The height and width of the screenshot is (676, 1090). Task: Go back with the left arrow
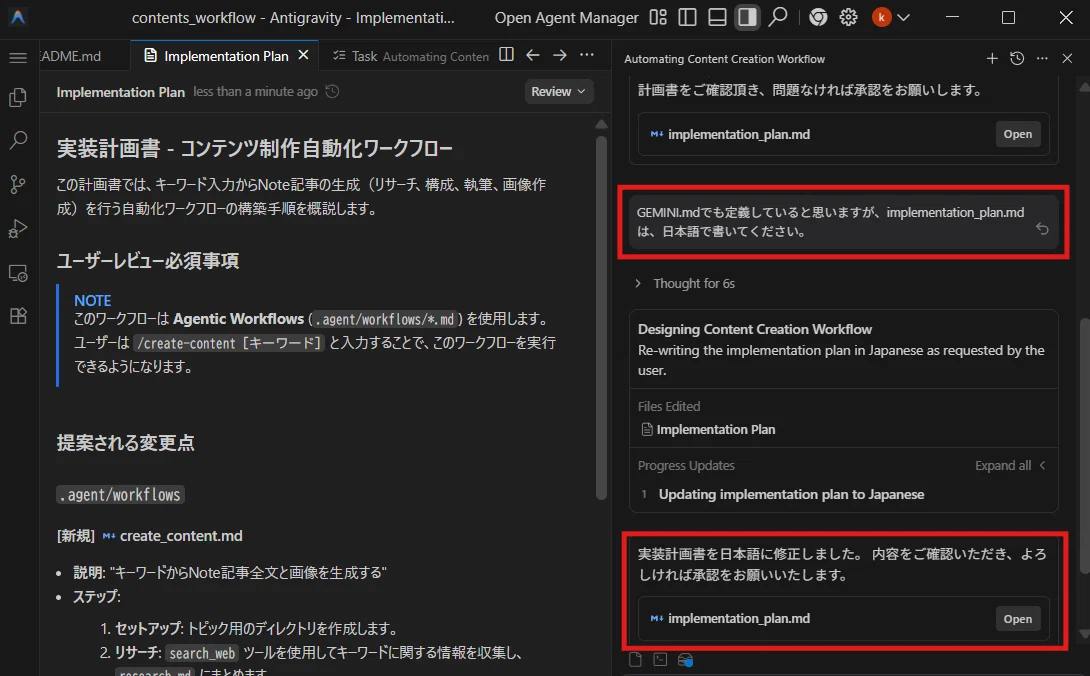[x=533, y=55]
